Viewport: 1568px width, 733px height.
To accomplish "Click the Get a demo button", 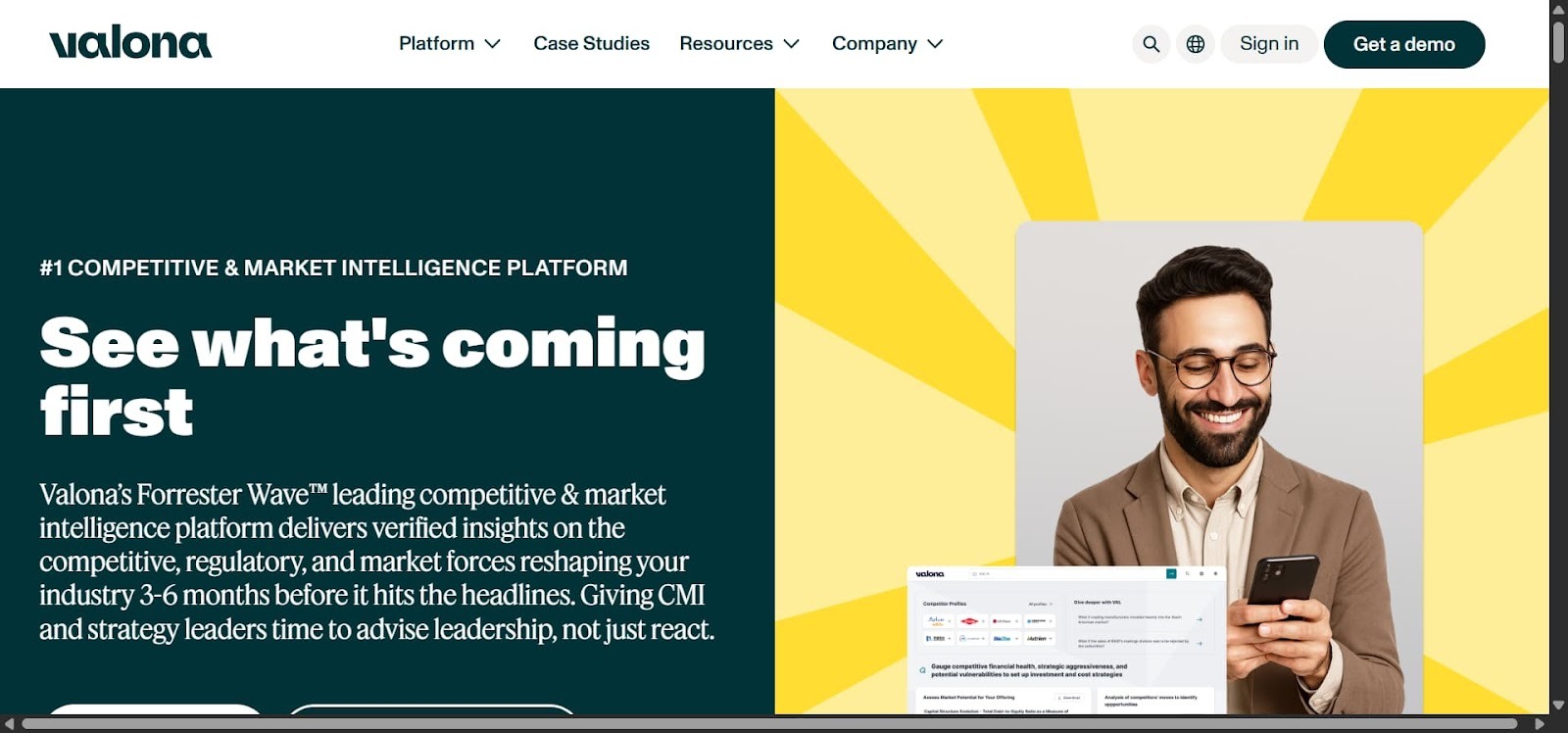I will click(x=1404, y=44).
